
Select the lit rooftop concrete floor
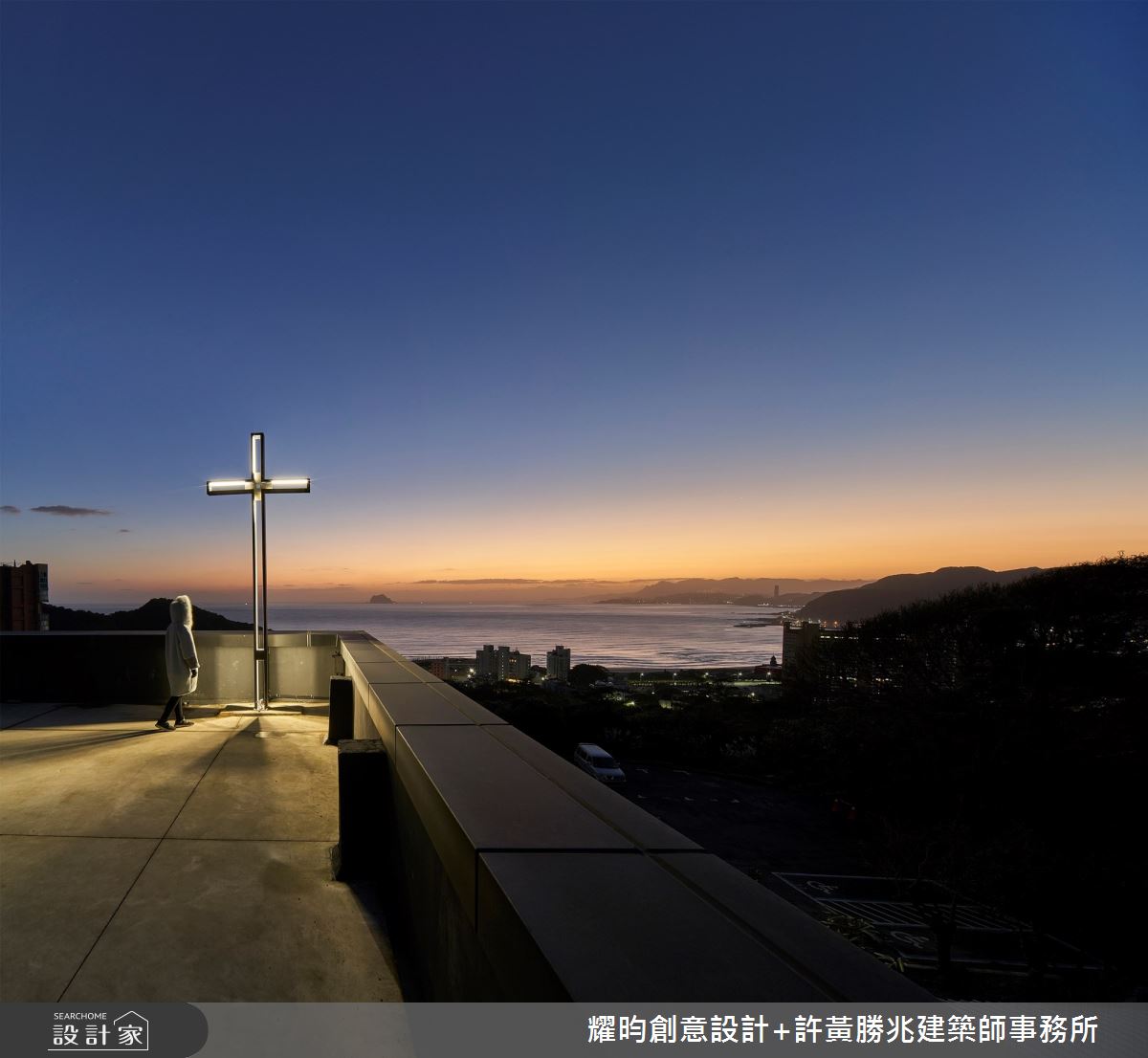click(x=172, y=842)
